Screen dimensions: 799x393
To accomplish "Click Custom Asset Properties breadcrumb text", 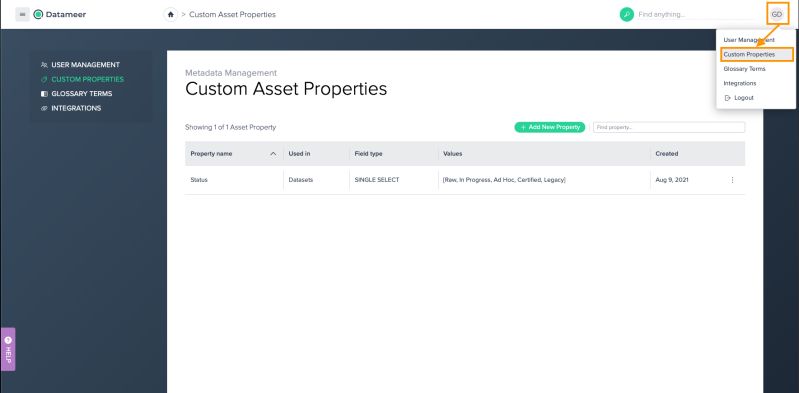I will 232,15.
